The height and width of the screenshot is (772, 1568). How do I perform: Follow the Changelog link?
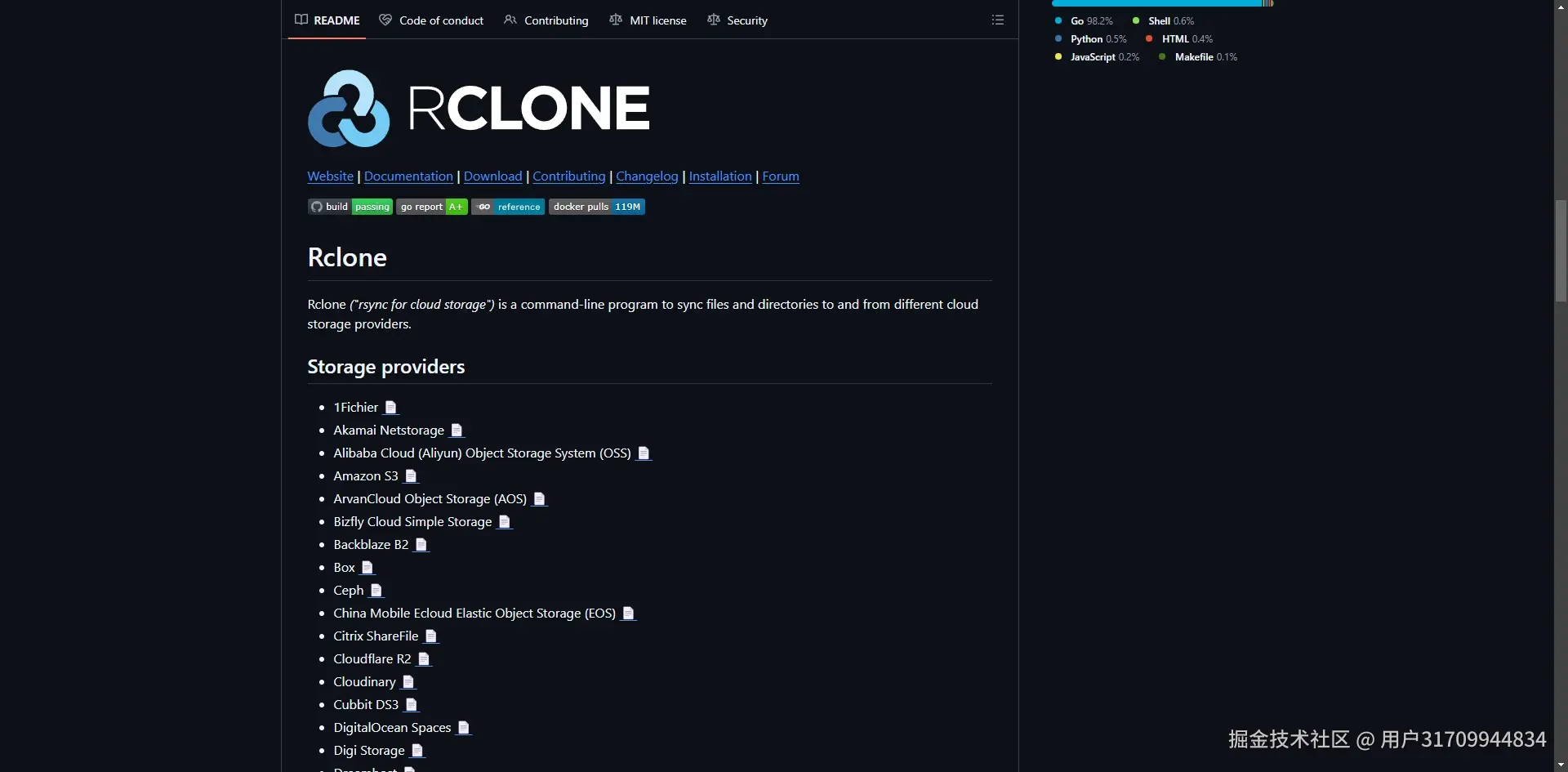(x=647, y=176)
